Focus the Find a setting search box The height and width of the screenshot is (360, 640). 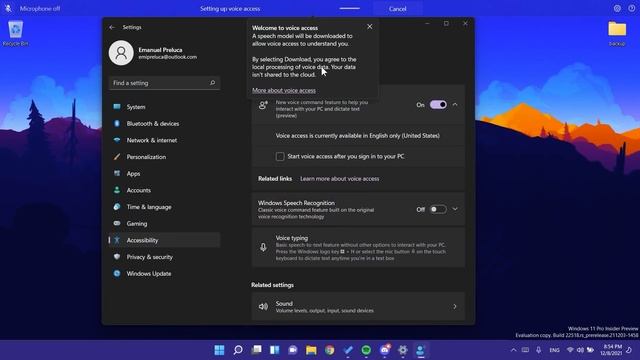point(164,83)
